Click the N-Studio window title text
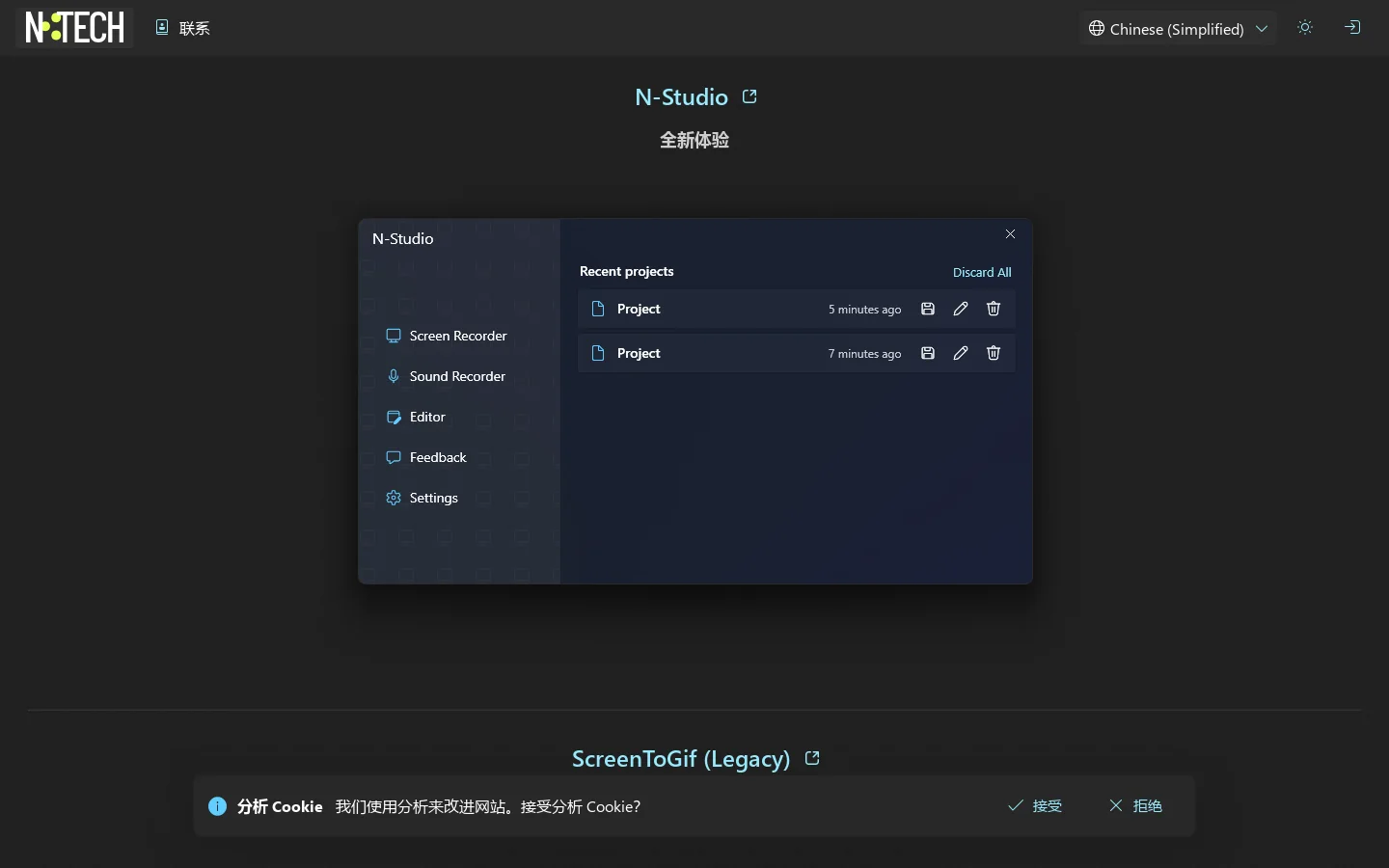 click(403, 238)
